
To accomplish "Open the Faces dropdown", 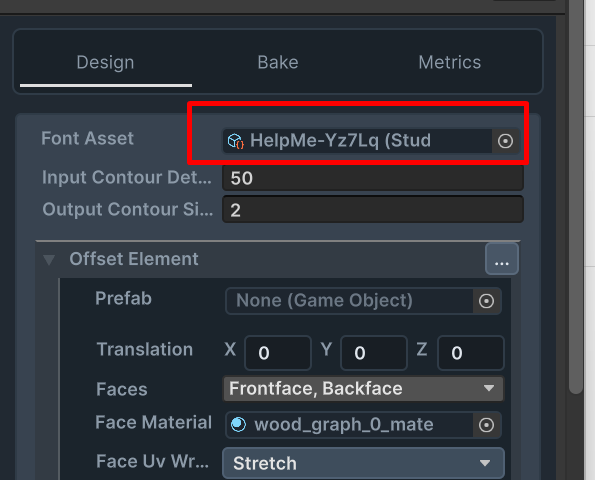I will pos(363,389).
